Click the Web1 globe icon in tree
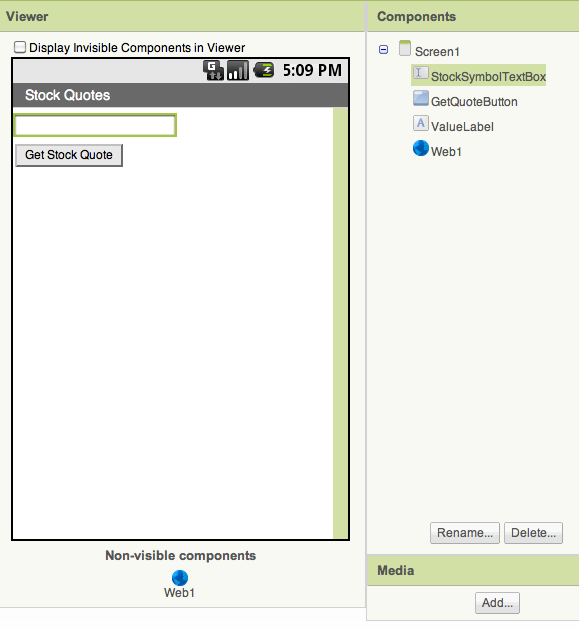This screenshot has height=630, width=579. click(421, 148)
